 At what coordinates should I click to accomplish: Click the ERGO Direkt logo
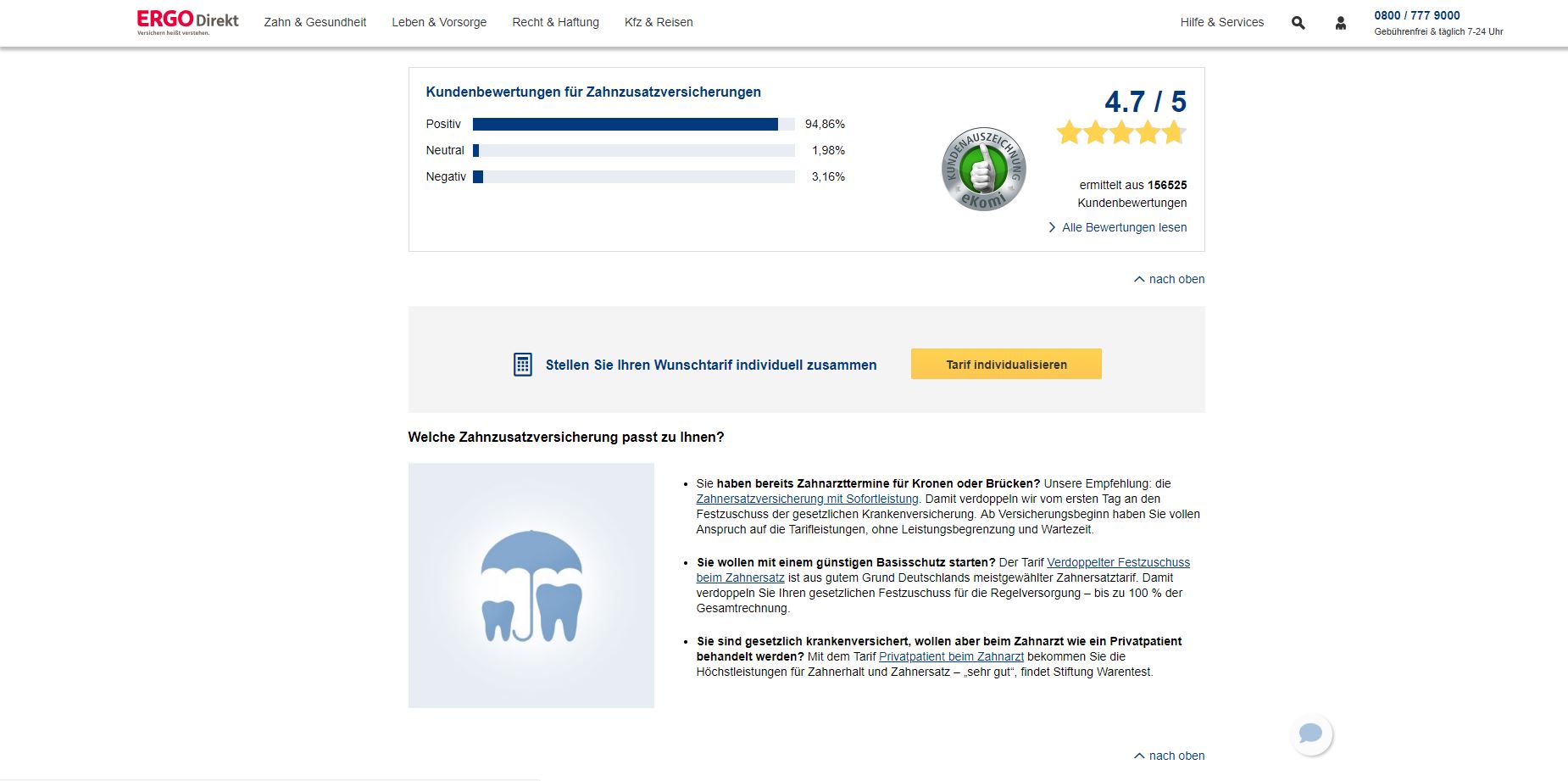coord(188,22)
